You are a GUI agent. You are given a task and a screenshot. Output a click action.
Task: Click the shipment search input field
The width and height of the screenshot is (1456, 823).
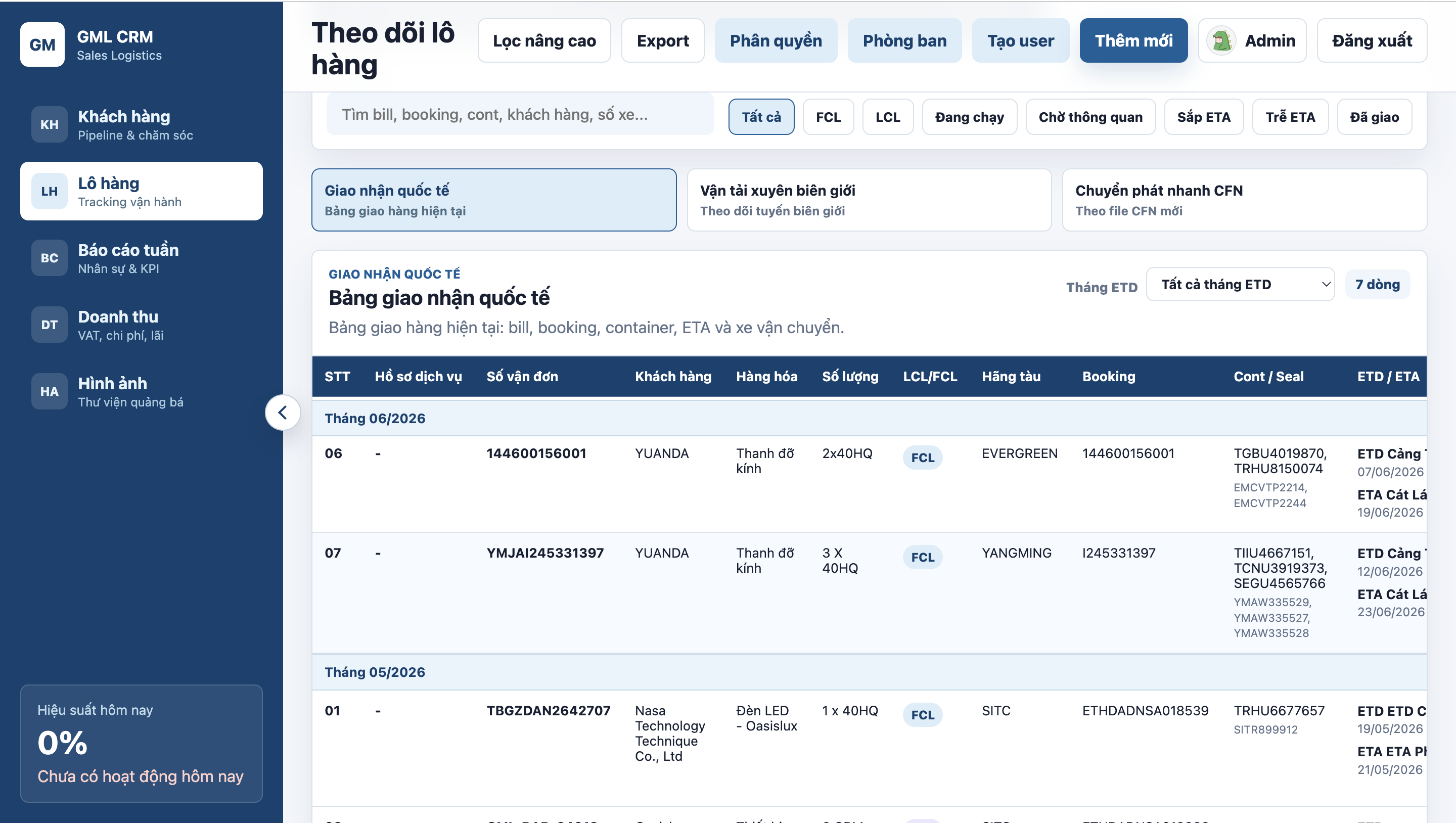coord(521,115)
